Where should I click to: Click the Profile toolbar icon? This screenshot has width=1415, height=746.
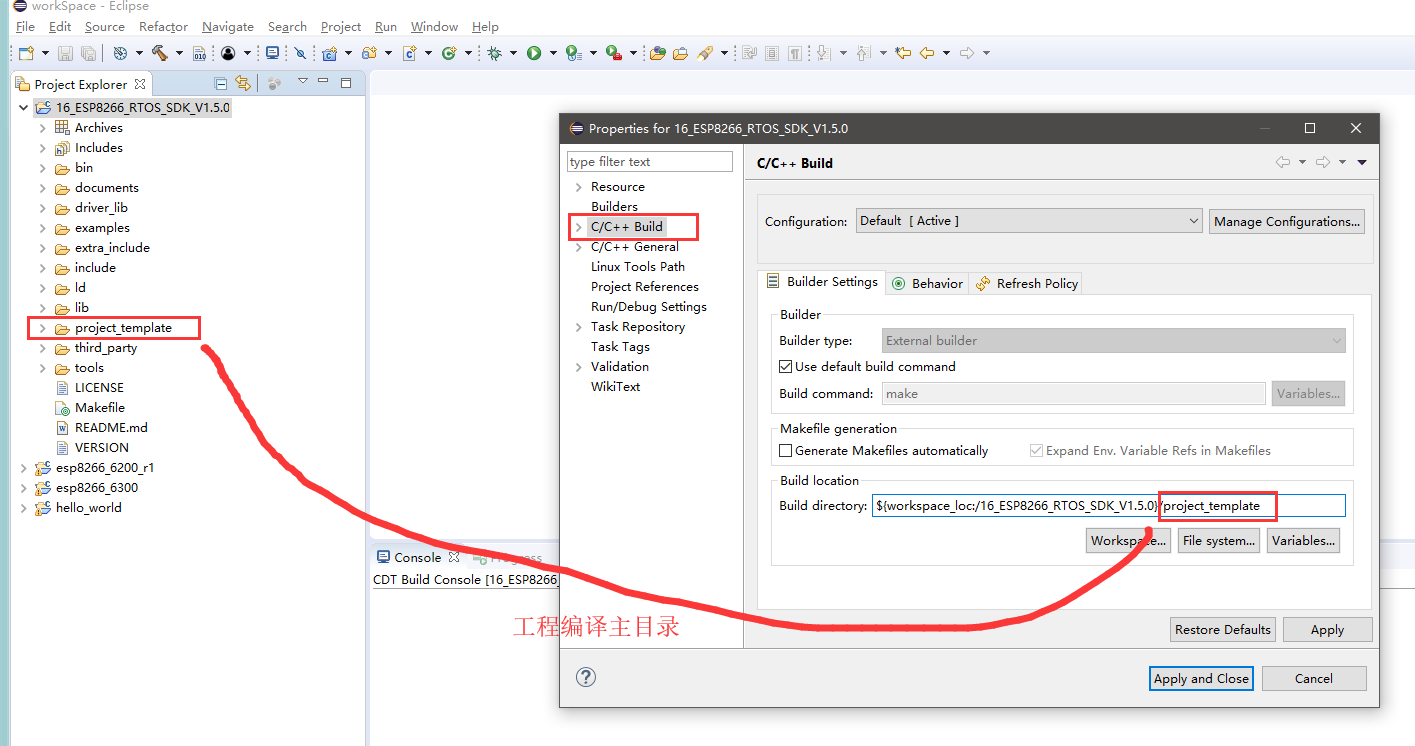[573, 53]
